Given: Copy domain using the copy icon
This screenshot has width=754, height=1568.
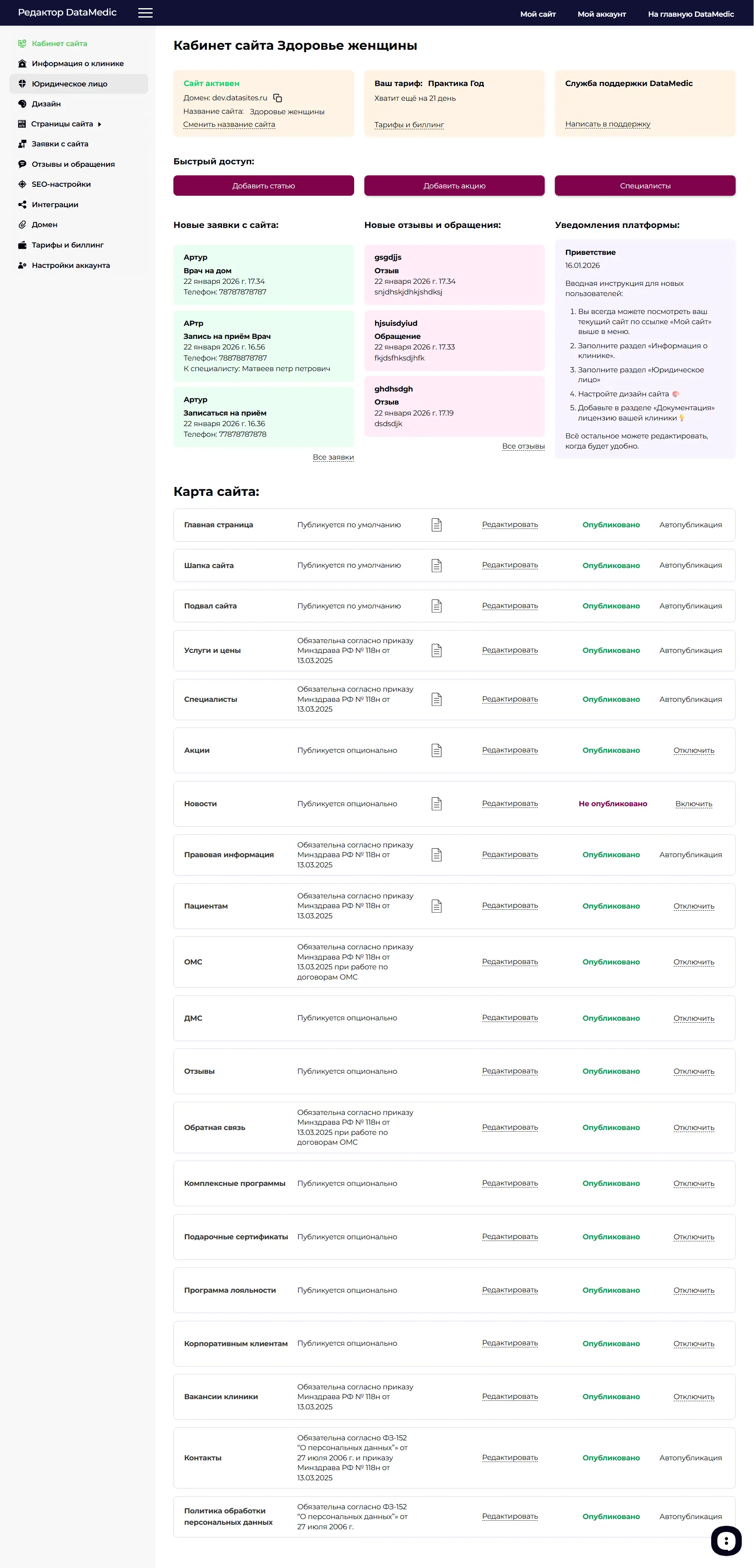Looking at the screenshot, I should 278,98.
